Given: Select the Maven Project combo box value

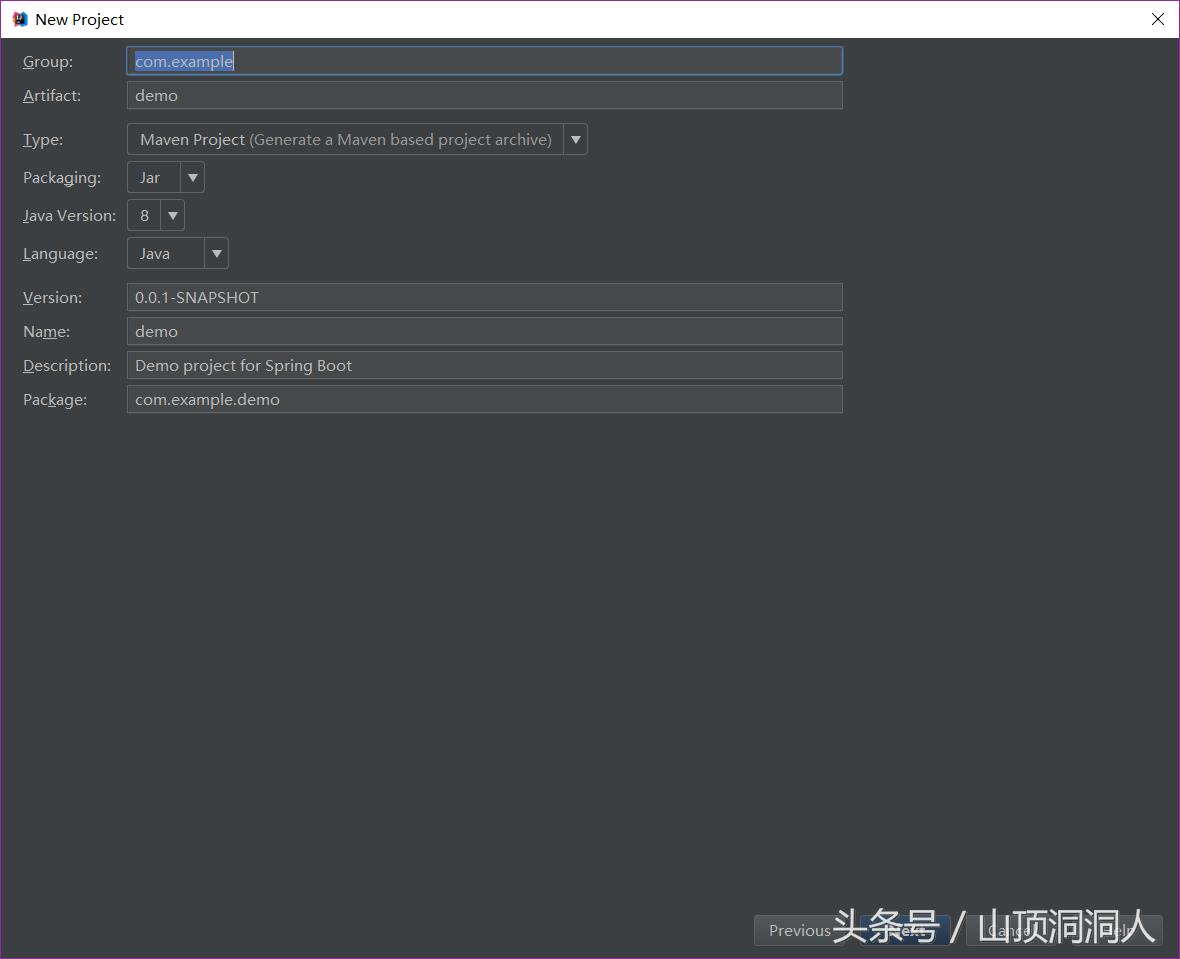Looking at the screenshot, I should [345, 139].
